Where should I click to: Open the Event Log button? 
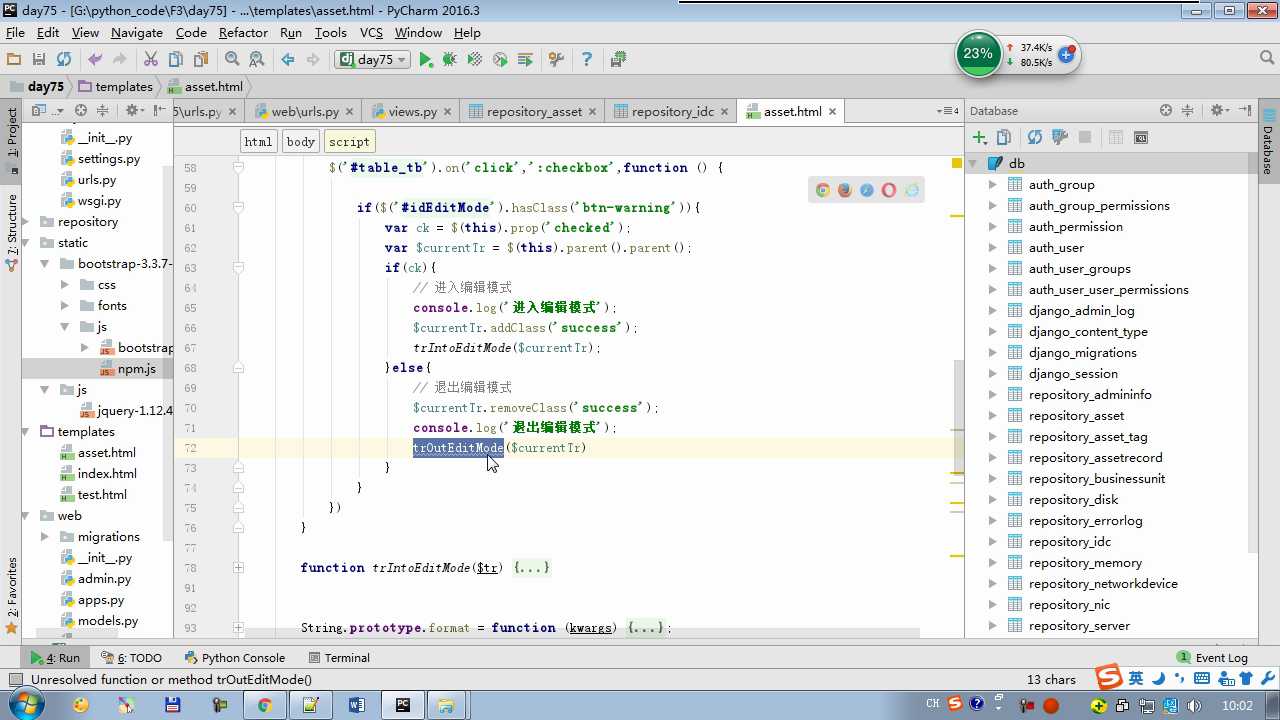[1212, 658]
